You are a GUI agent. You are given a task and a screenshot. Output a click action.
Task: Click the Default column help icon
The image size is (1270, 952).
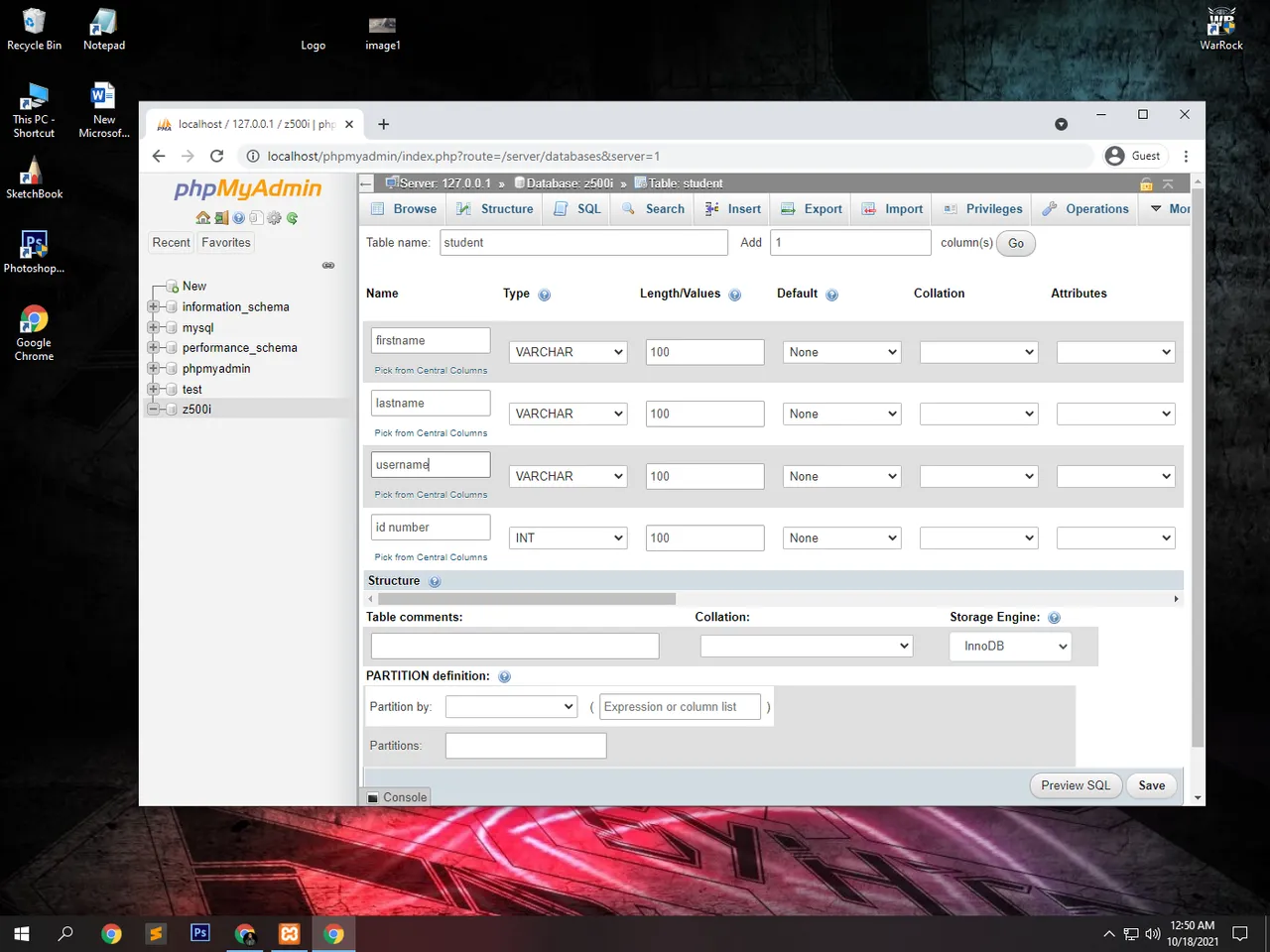click(832, 295)
